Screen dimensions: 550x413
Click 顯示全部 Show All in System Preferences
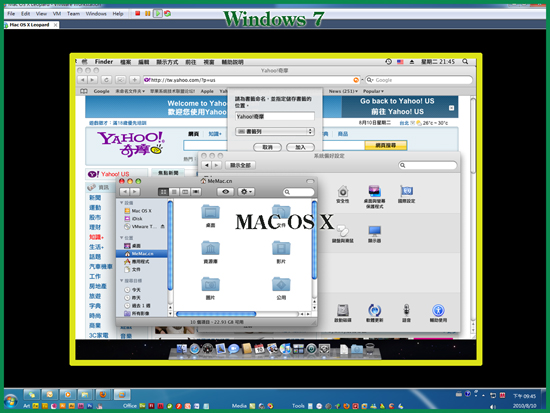(240, 165)
